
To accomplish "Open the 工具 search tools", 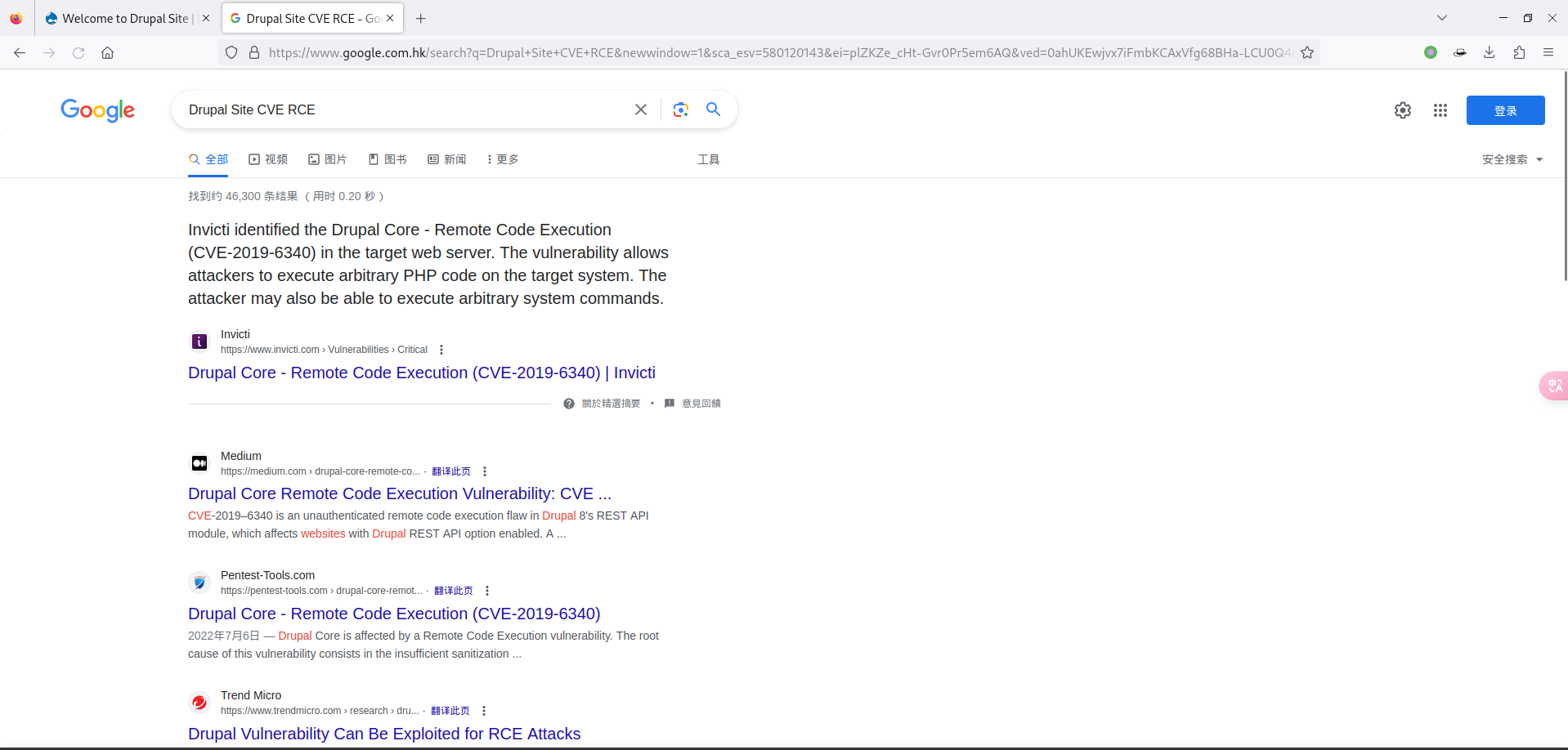I will [x=709, y=159].
